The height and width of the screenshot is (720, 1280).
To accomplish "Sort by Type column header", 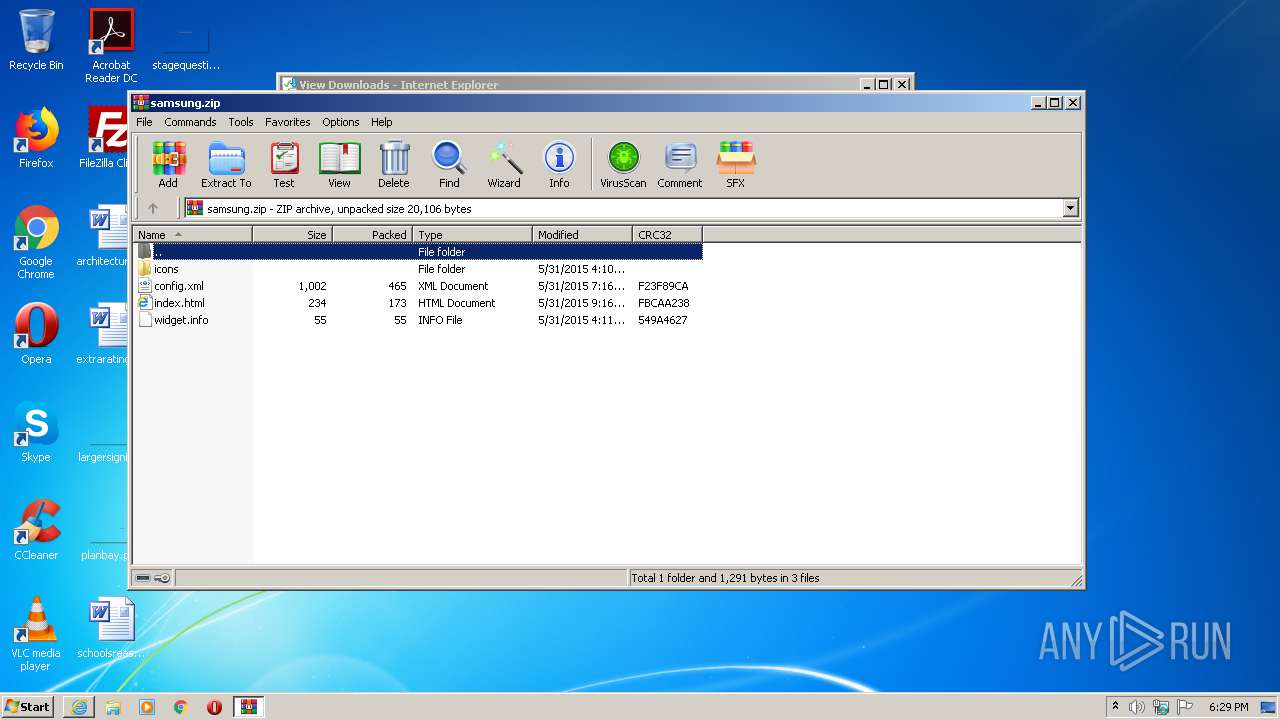I will click(472, 235).
